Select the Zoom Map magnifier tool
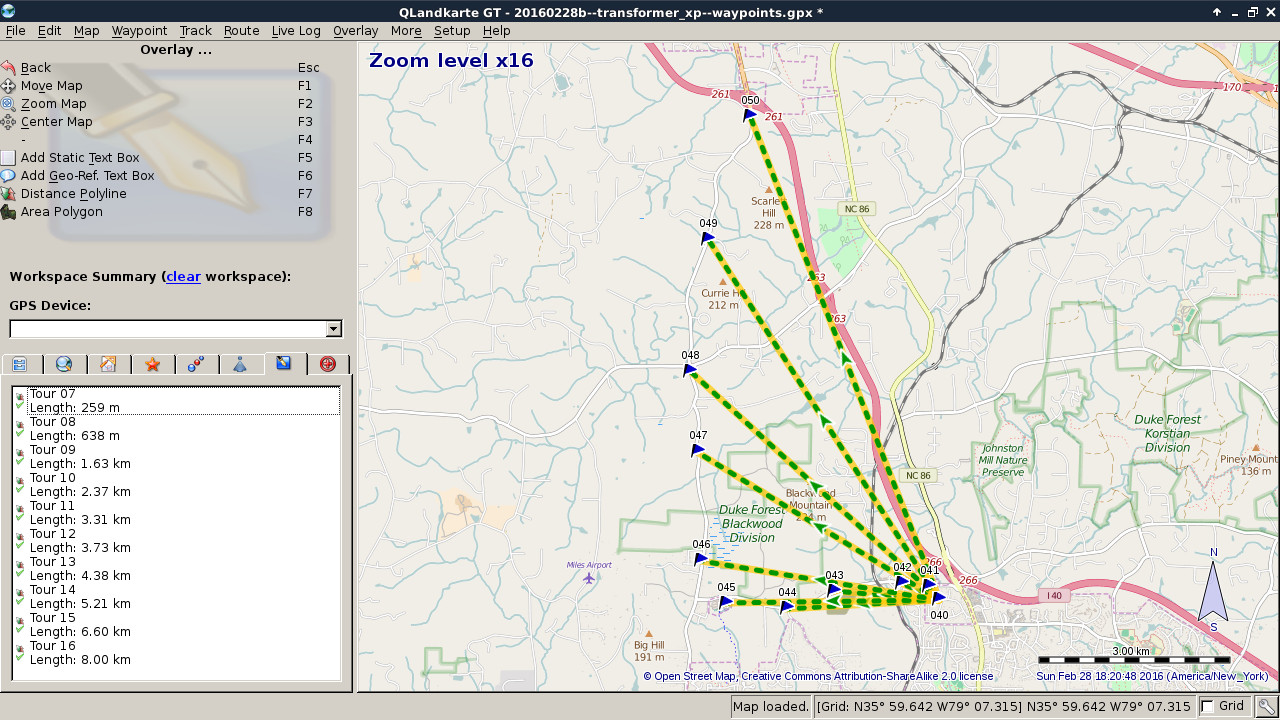 click(x=53, y=104)
